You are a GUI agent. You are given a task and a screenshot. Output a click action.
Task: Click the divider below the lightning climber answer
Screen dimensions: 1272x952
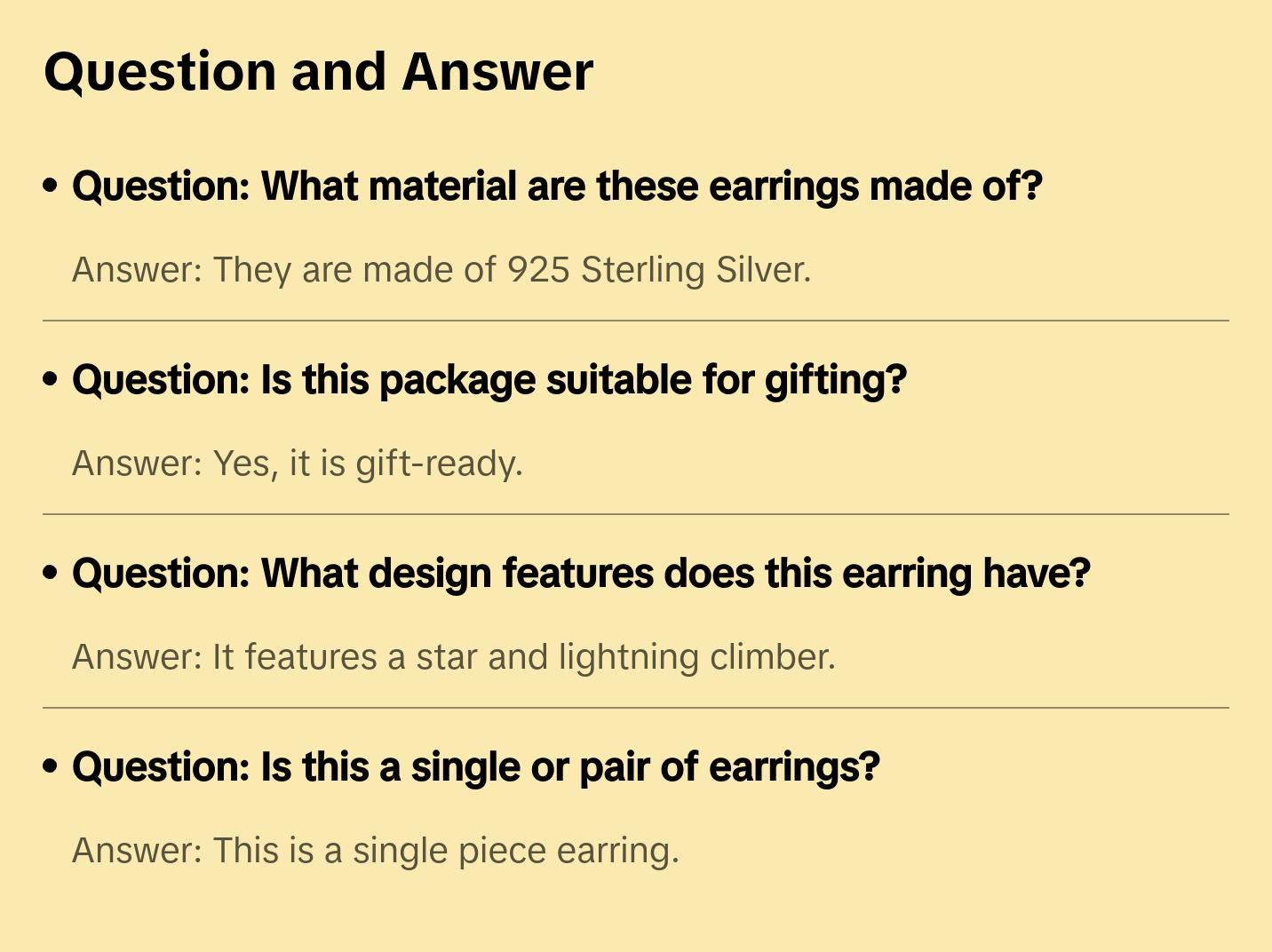(636, 708)
